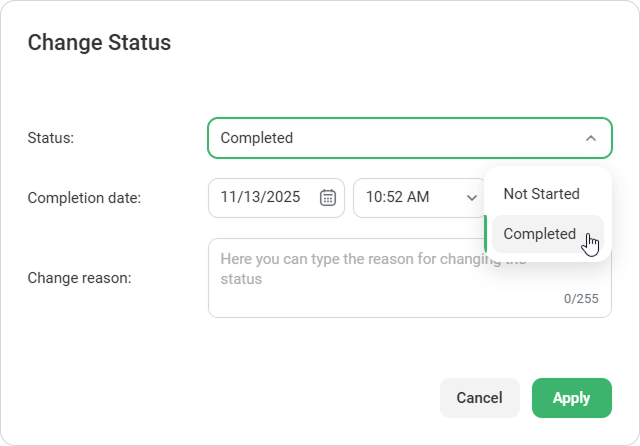Expand the time picker chevron arrow

[x=472, y=197]
